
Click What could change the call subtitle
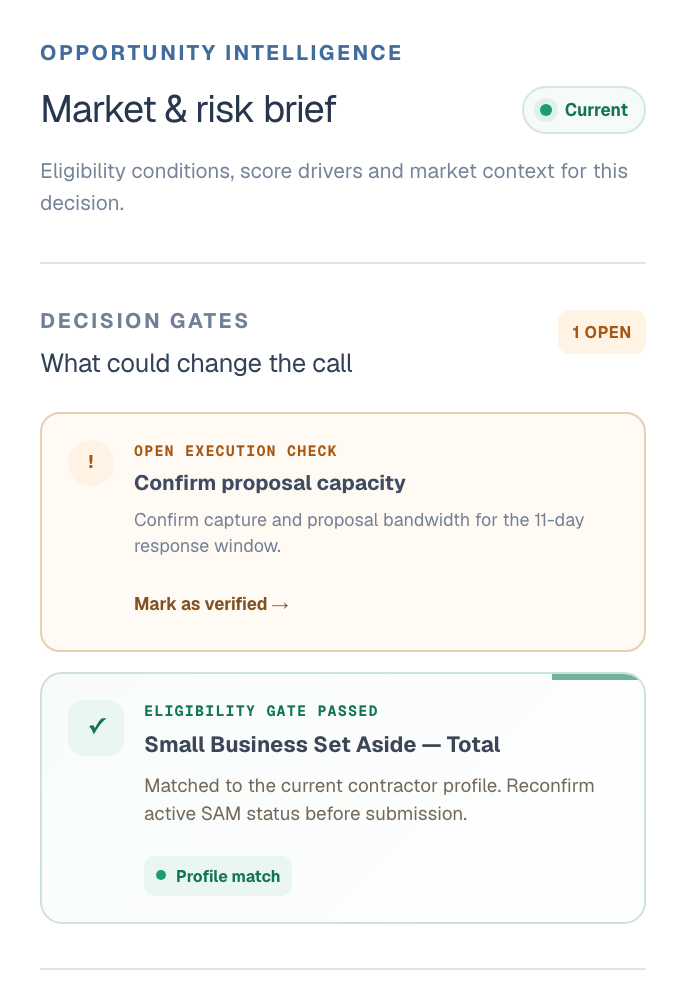(197, 363)
